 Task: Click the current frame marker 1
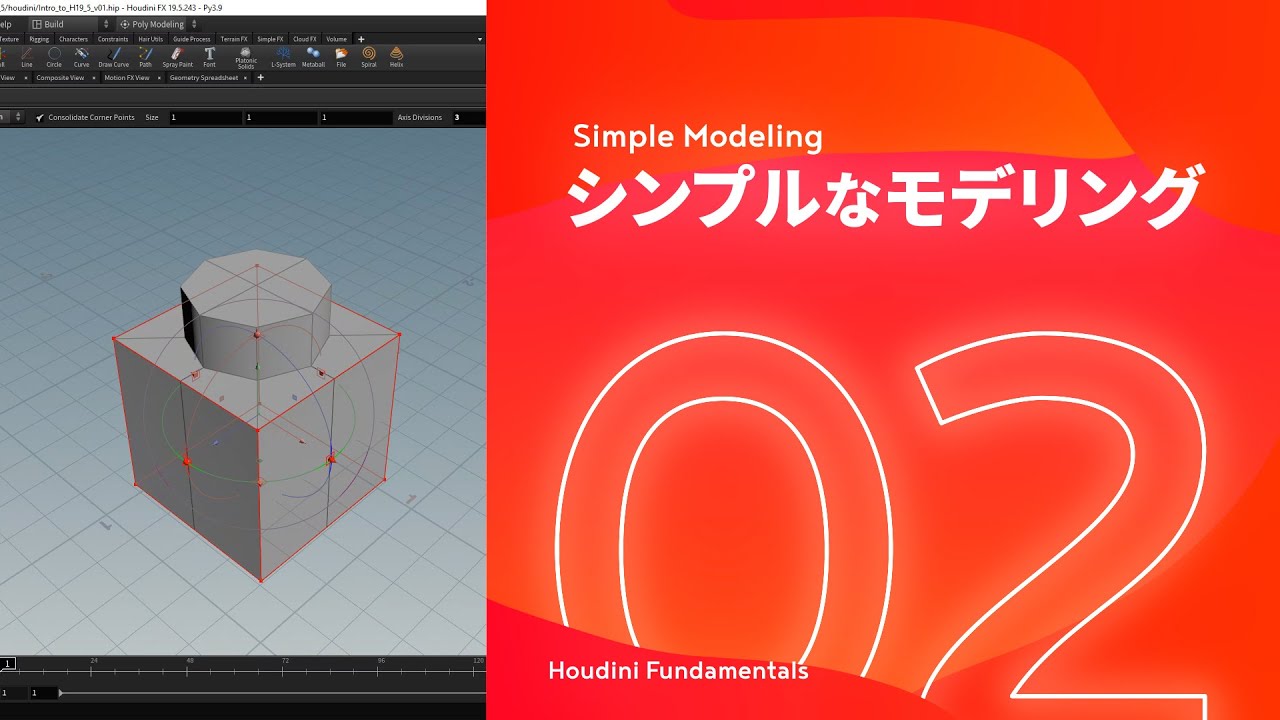click(x=8, y=663)
